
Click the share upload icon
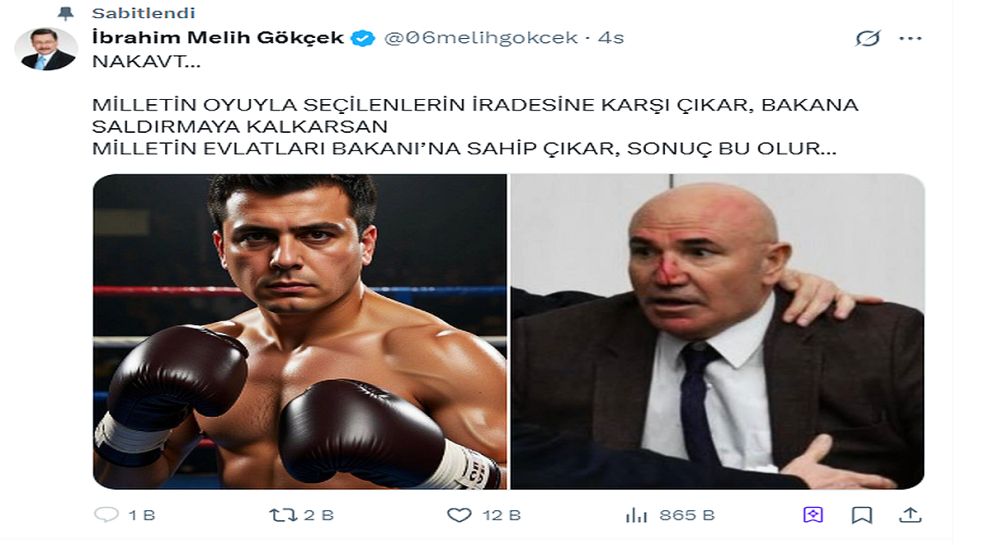[910, 515]
